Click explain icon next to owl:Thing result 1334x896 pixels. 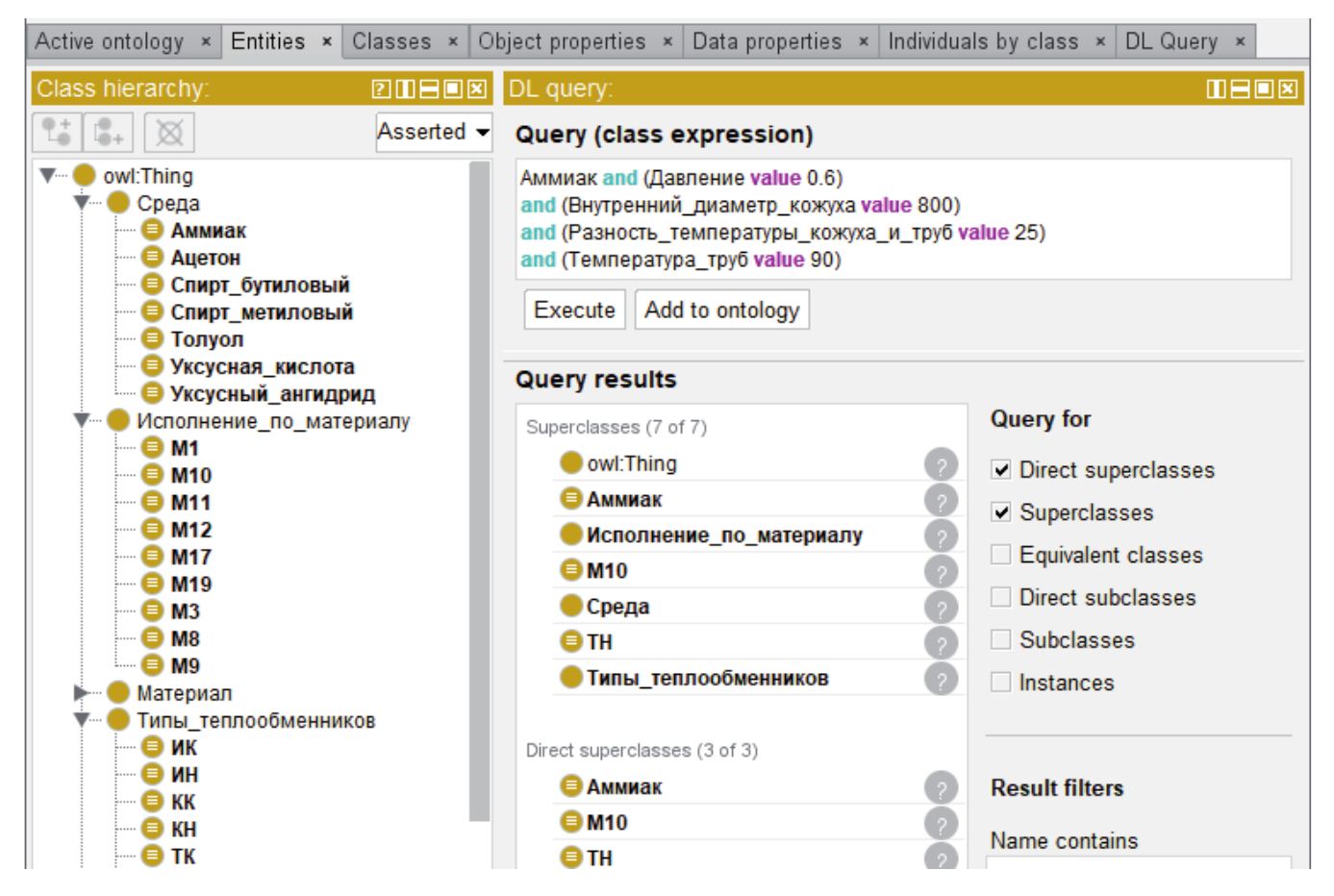tap(940, 464)
